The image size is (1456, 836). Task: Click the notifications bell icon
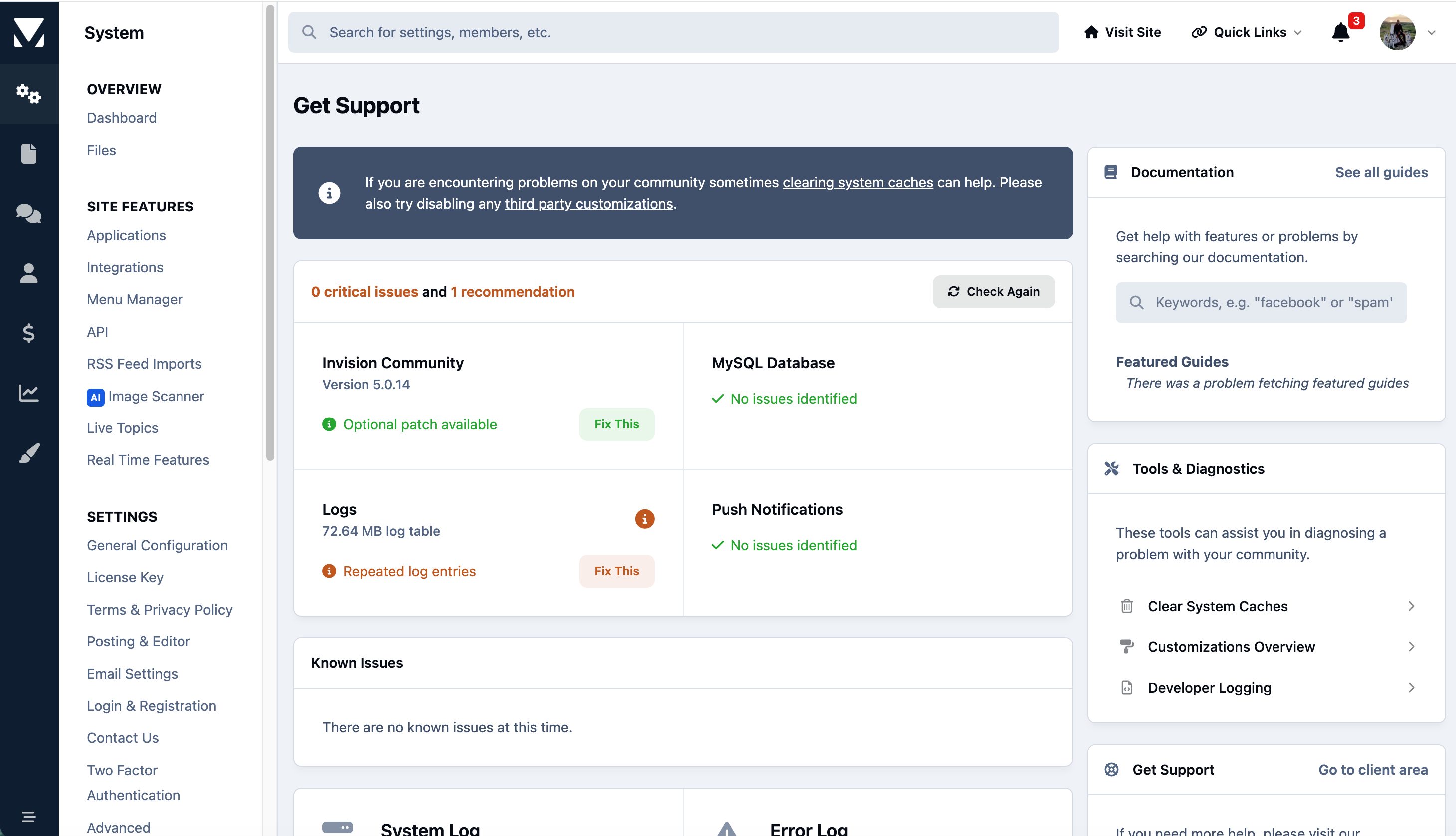coord(1341,33)
